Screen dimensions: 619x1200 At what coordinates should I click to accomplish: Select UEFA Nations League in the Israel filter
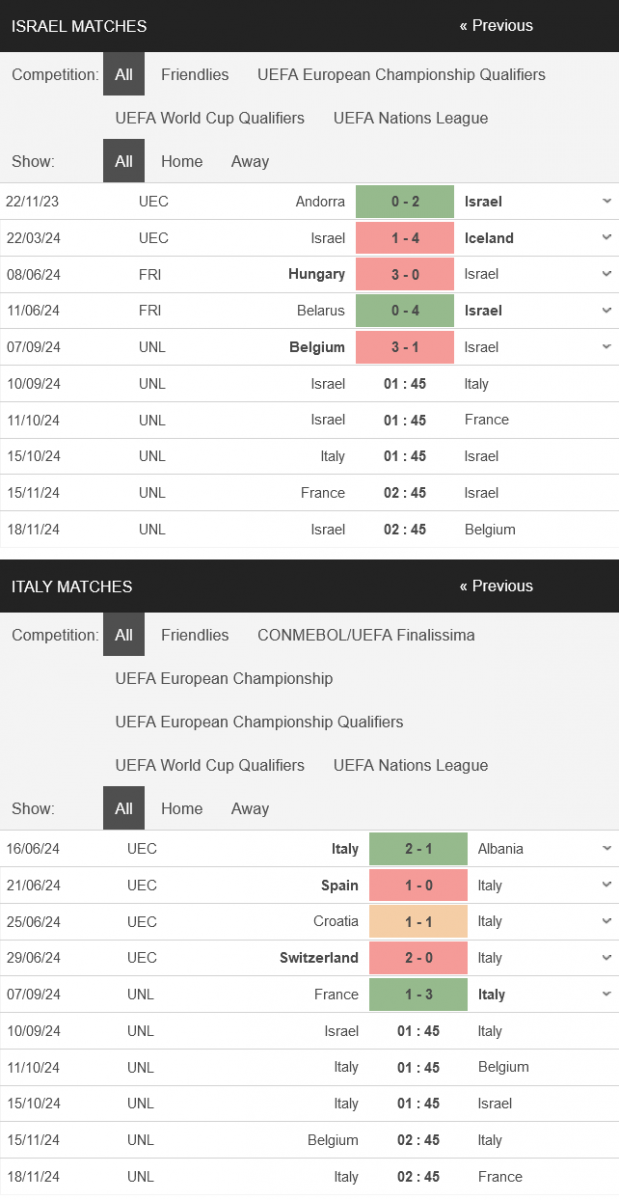coord(411,118)
